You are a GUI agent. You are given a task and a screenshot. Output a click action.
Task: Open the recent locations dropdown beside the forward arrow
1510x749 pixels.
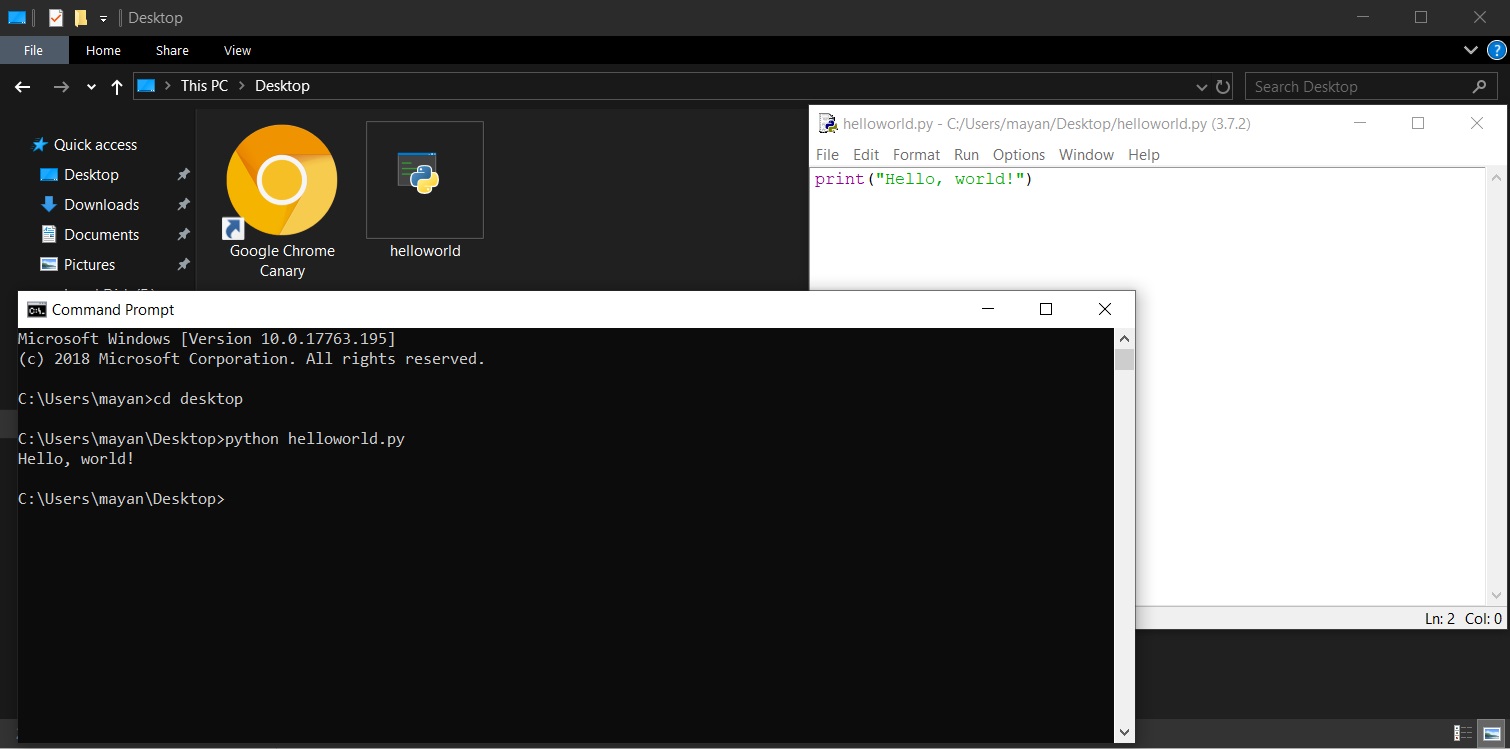(x=90, y=86)
